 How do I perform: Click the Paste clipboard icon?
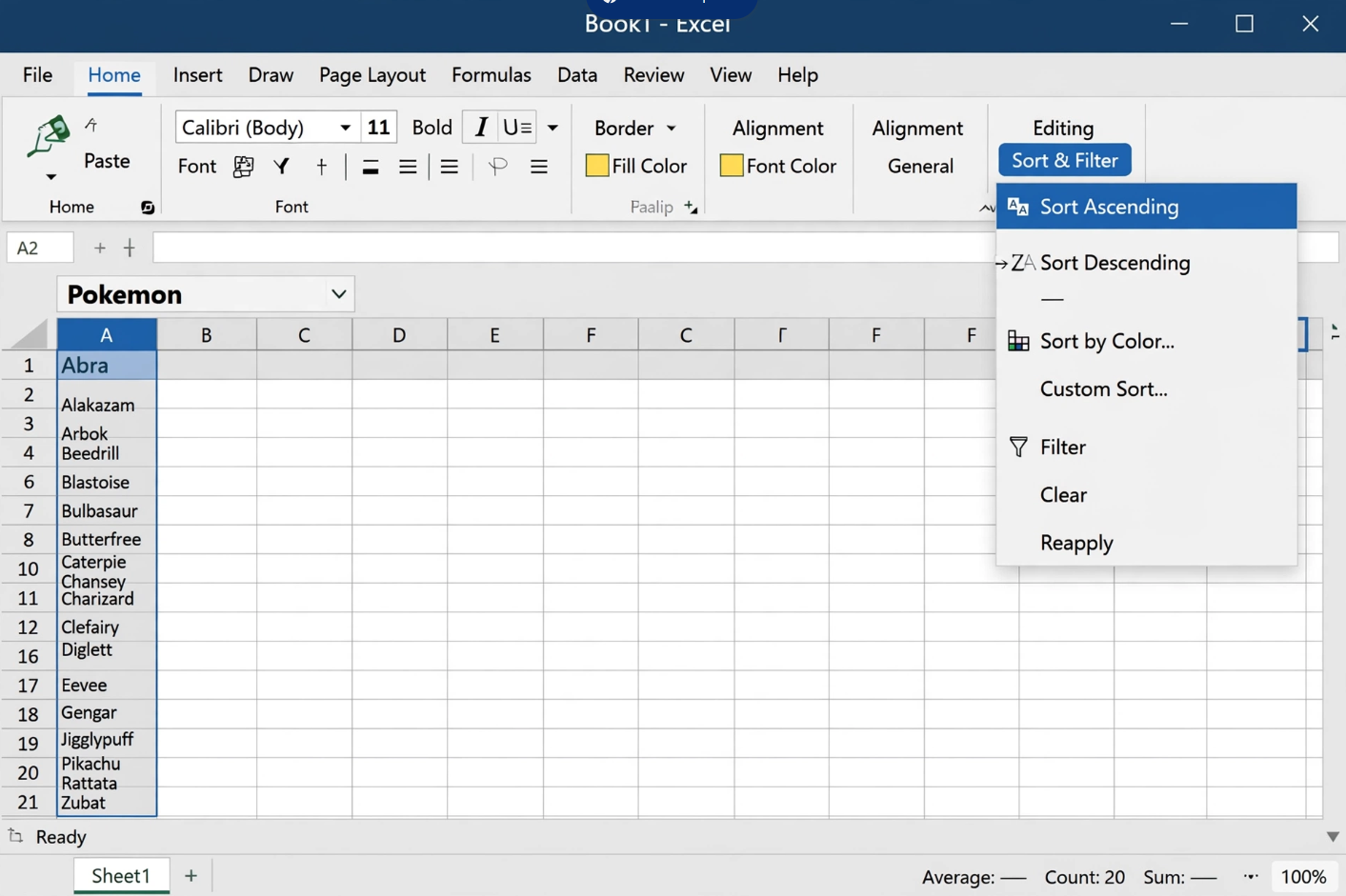tap(48, 137)
